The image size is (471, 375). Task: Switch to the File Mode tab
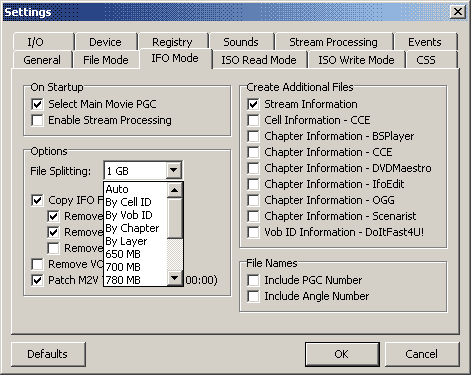[106, 60]
